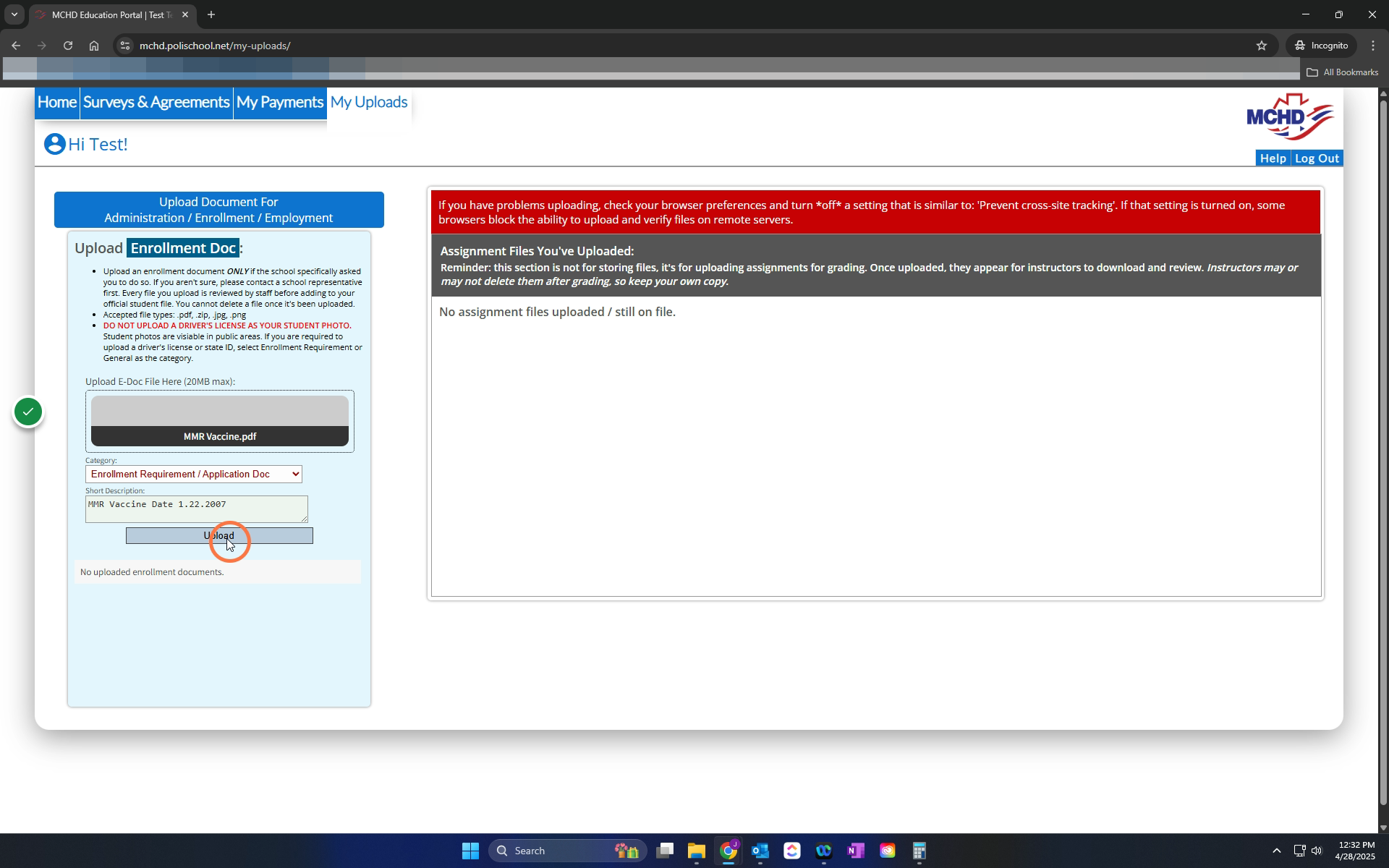1389x868 pixels.
Task: Open the Chrome three-dot menu
Action: point(1373,46)
